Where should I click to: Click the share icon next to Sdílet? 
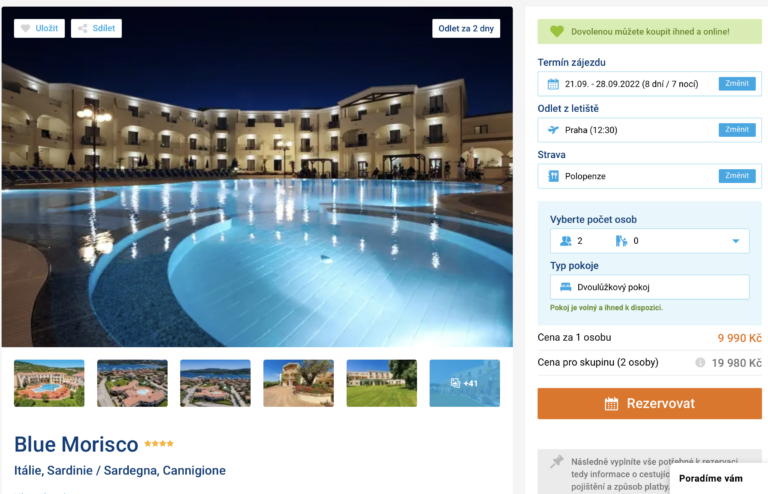83,28
